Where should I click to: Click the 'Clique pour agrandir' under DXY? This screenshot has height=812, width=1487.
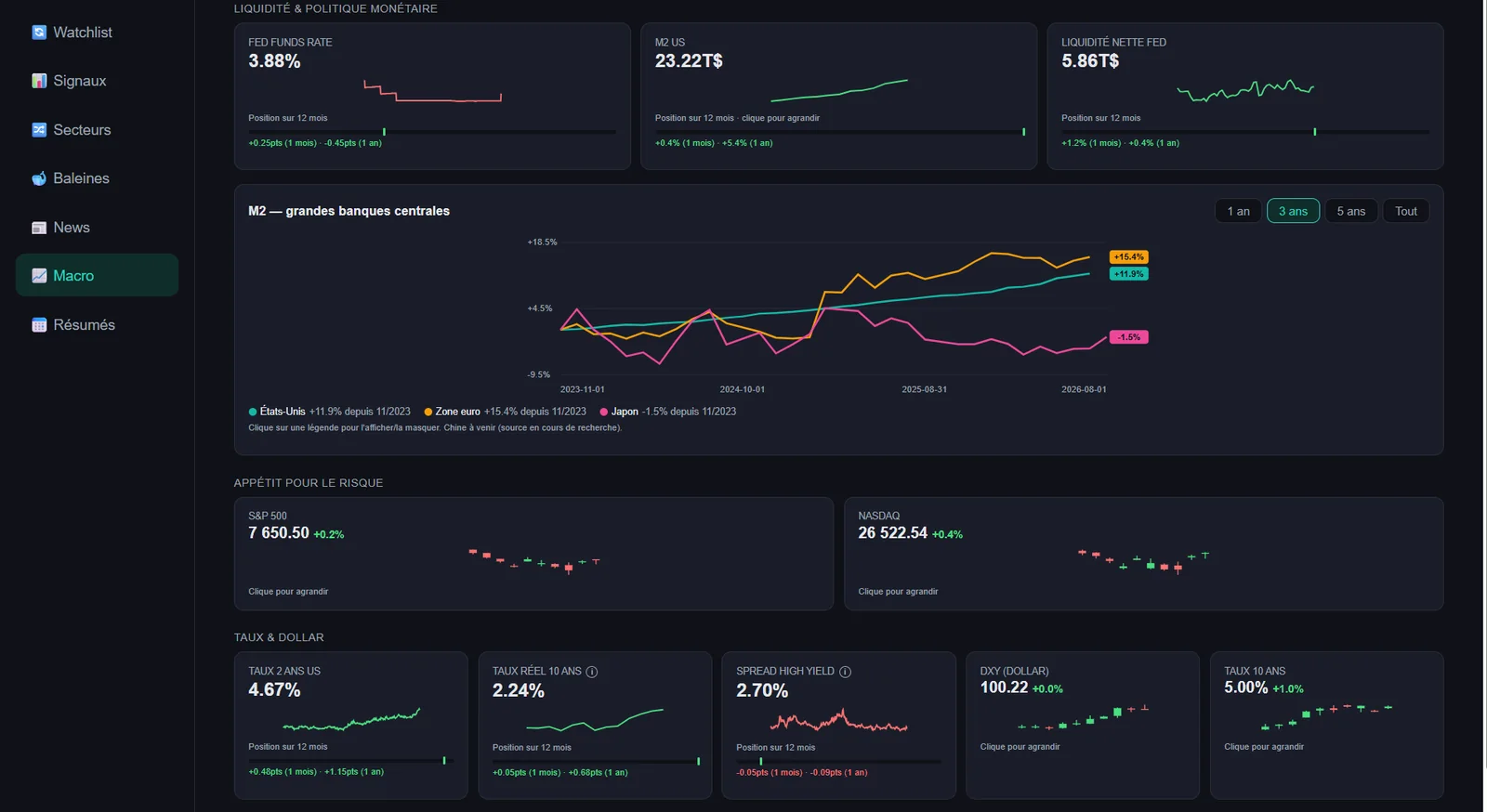1020,747
